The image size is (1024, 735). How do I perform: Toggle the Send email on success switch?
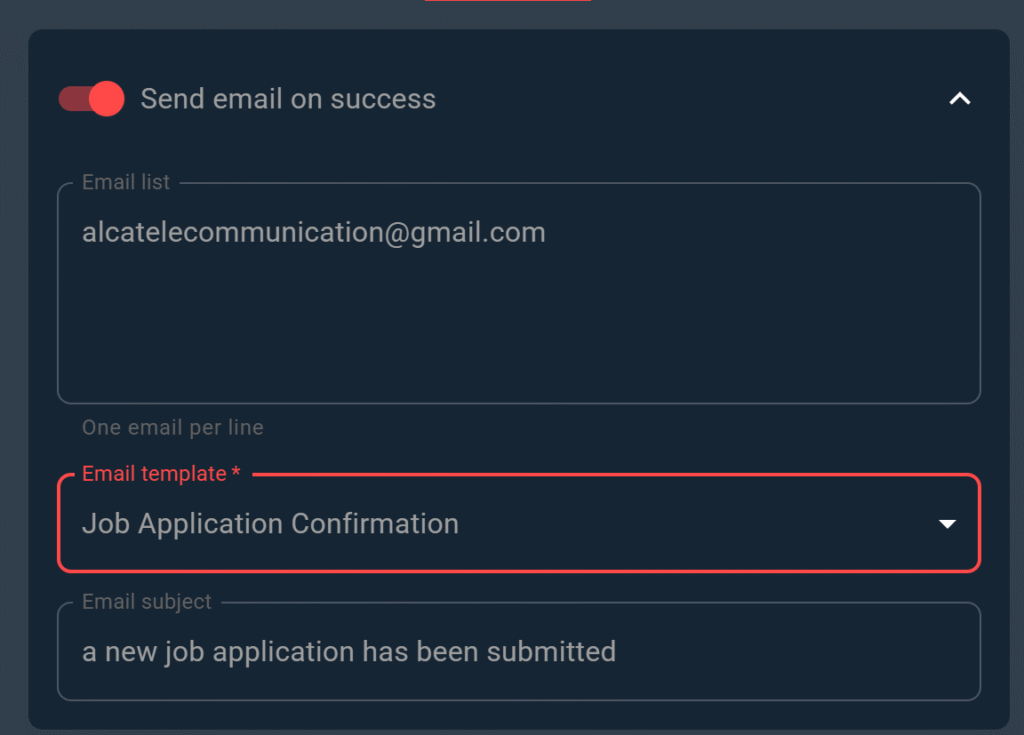91,99
